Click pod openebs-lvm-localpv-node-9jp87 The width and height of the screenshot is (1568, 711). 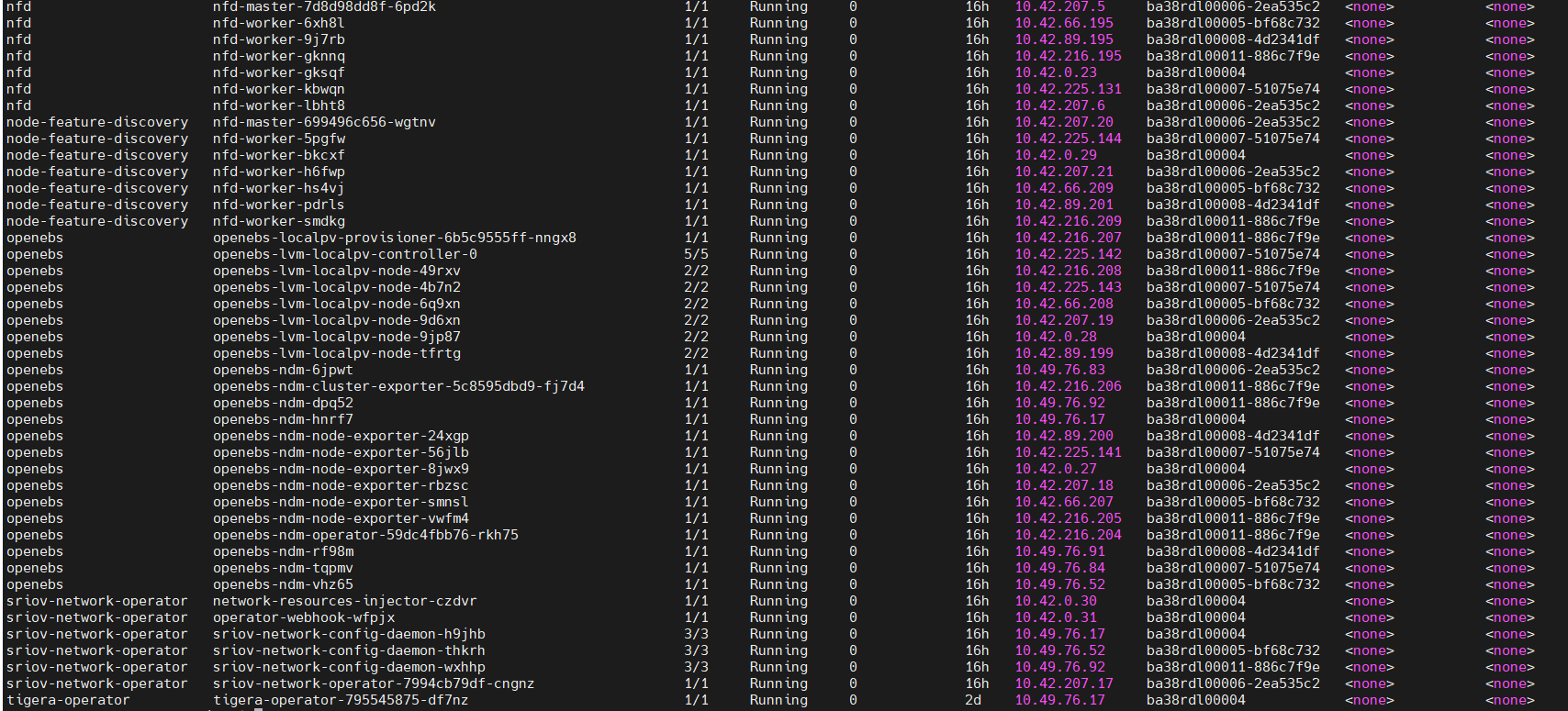[337, 337]
